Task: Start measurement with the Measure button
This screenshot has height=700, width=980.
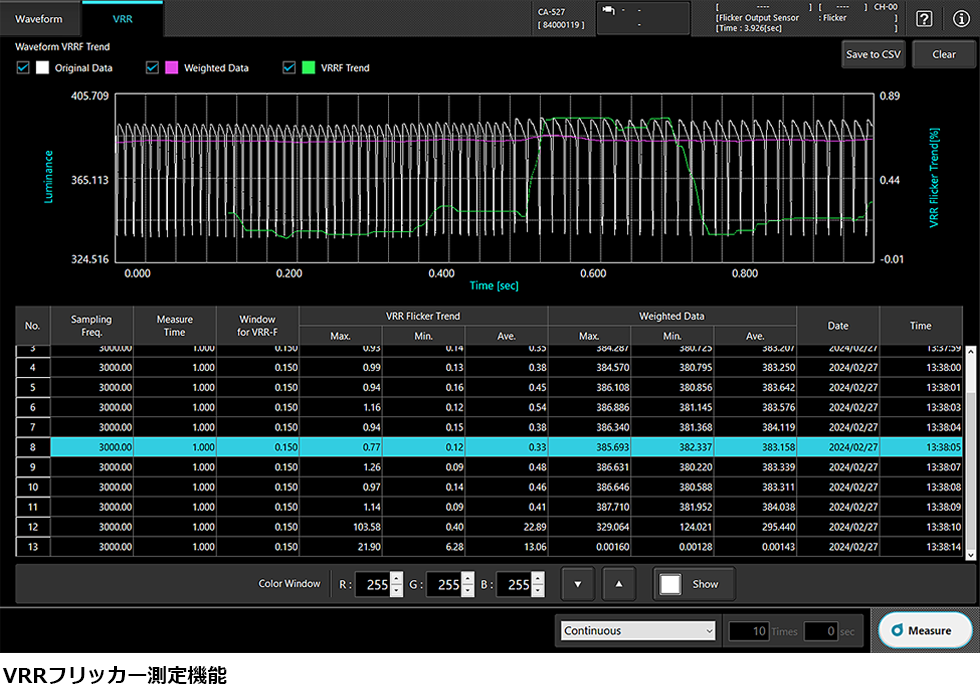Action: (x=924, y=630)
